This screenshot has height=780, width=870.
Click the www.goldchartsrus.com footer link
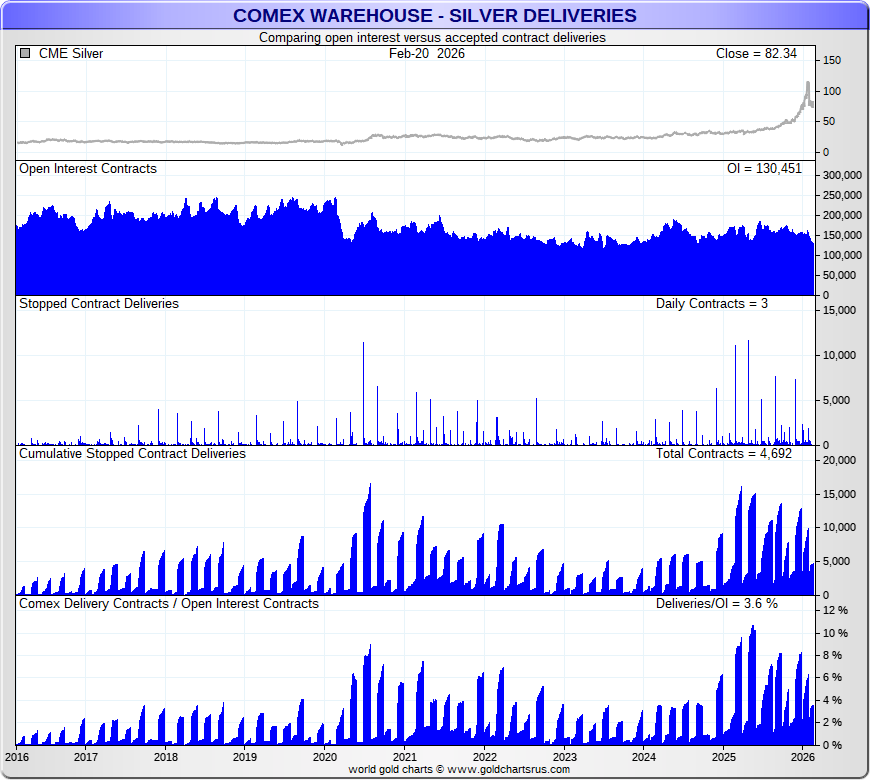[x=507, y=770]
